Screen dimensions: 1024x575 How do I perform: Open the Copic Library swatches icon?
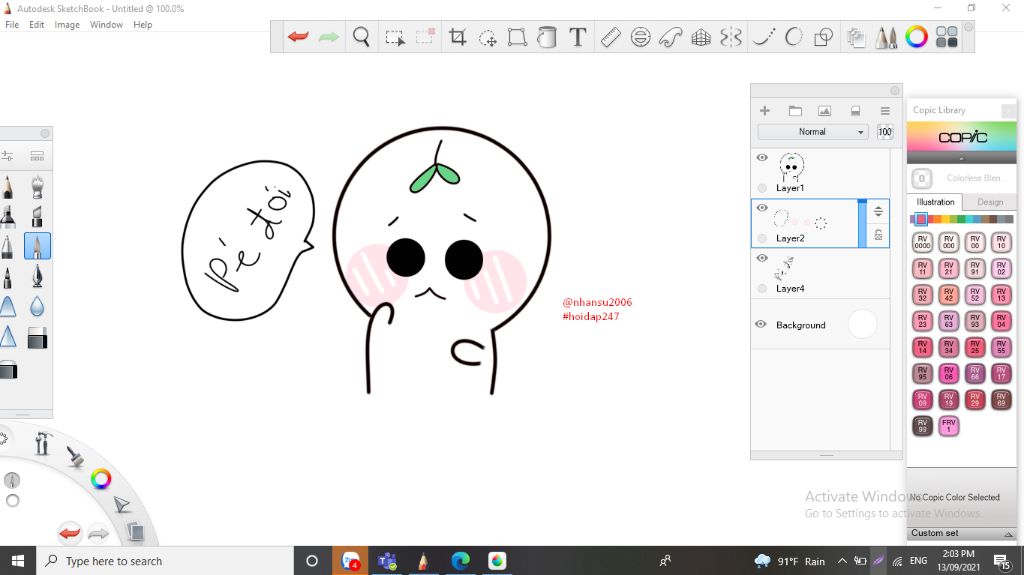pyautogui.click(x=946, y=37)
